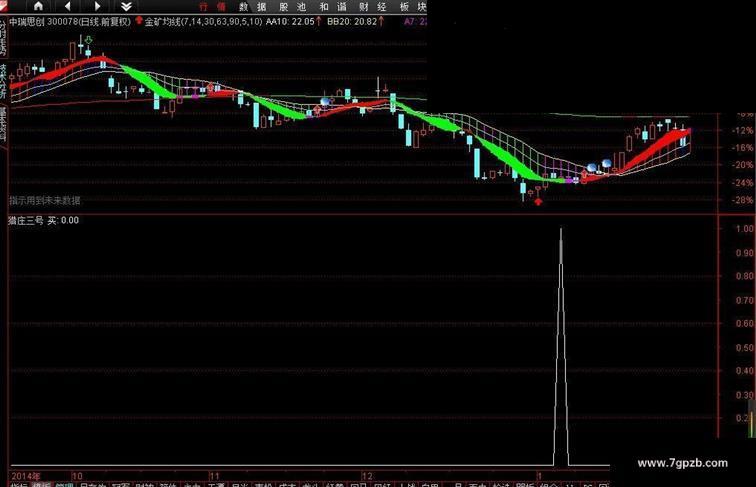Click the 指示用到未来数据 notice
The image size is (756, 487).
[x=45, y=200]
